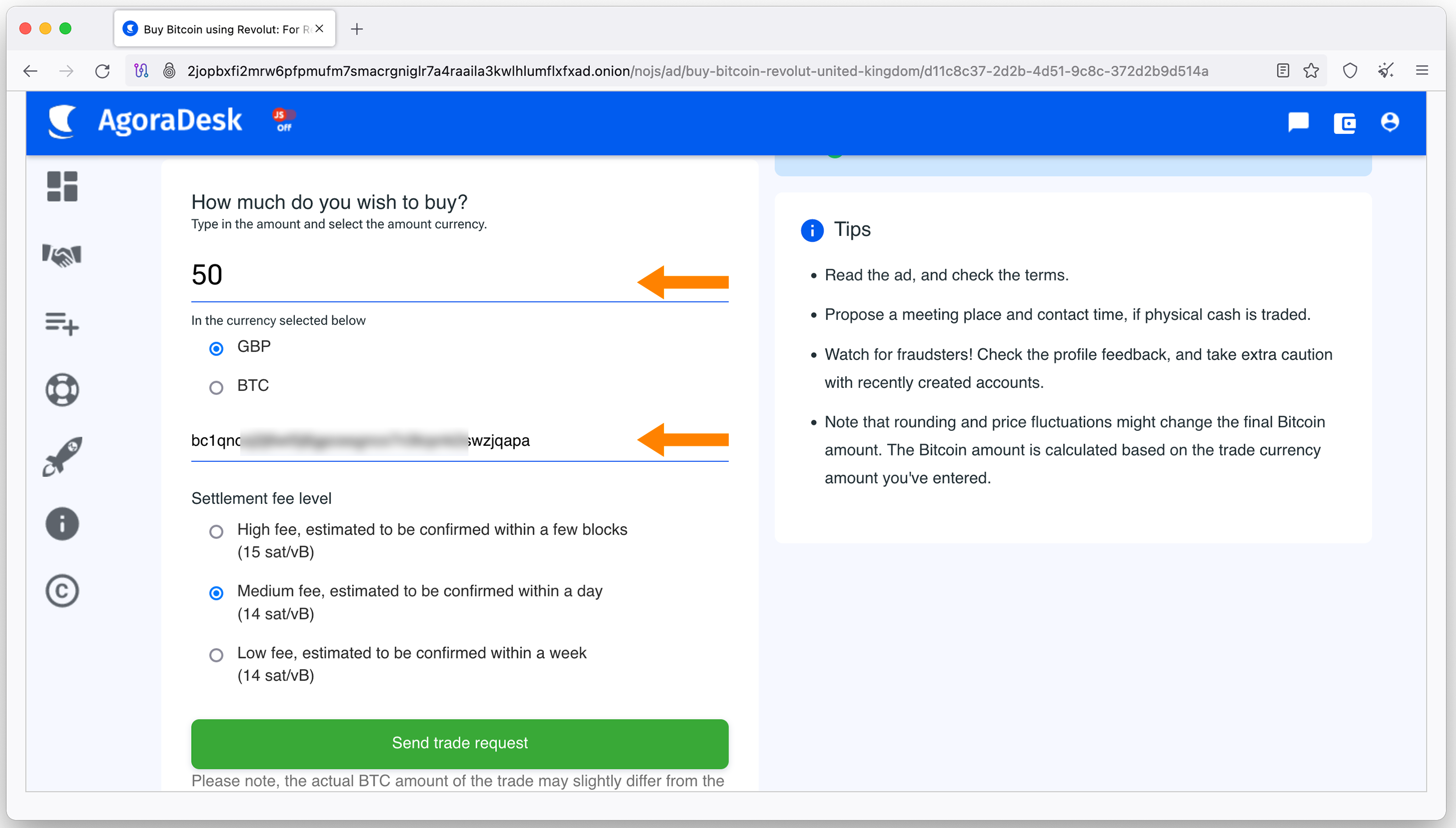Screen dimensions: 1456x828
Task: Select the Buy Bitcoin using Revolut tab
Action: 225,29
